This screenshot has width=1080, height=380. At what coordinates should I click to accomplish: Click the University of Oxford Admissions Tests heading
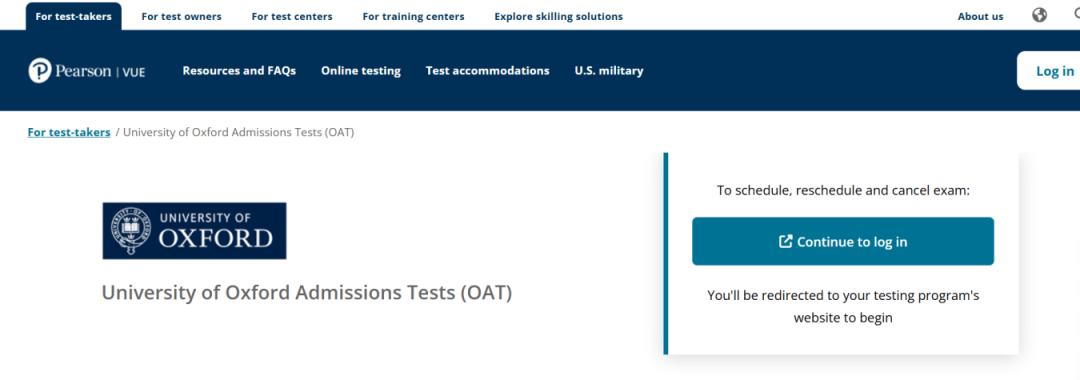(307, 292)
